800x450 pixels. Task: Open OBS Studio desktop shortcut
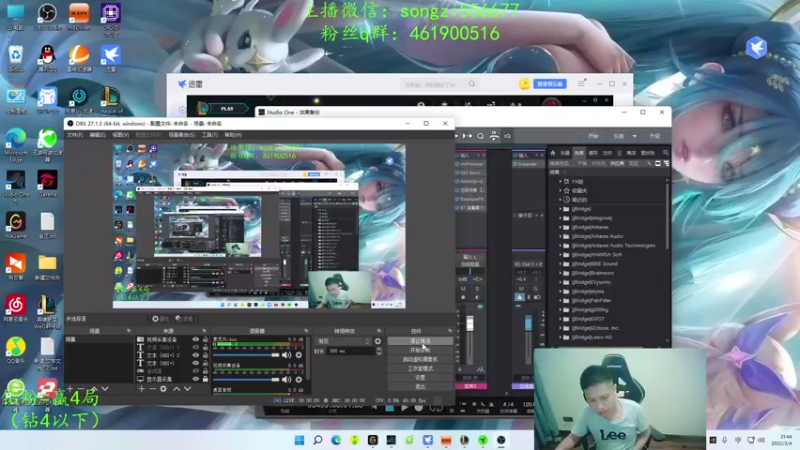click(x=47, y=16)
